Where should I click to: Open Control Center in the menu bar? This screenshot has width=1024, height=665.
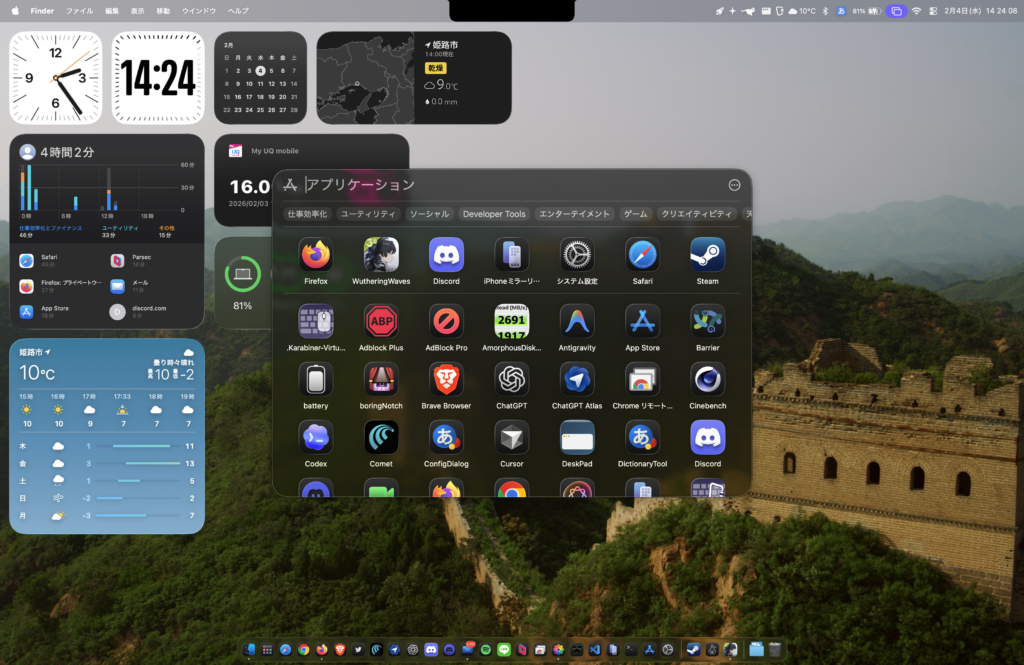[x=933, y=11]
